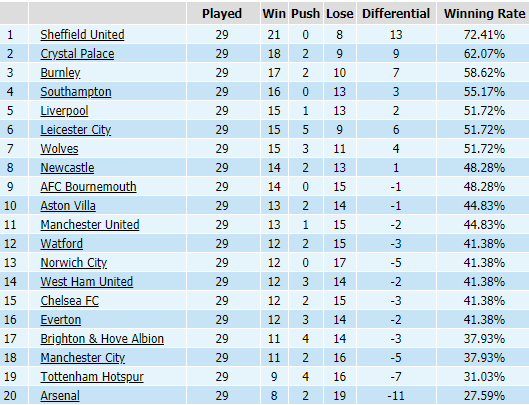Open the Sheffield United team link
Viewport: 529px width, 405px height.
[x=82, y=35]
